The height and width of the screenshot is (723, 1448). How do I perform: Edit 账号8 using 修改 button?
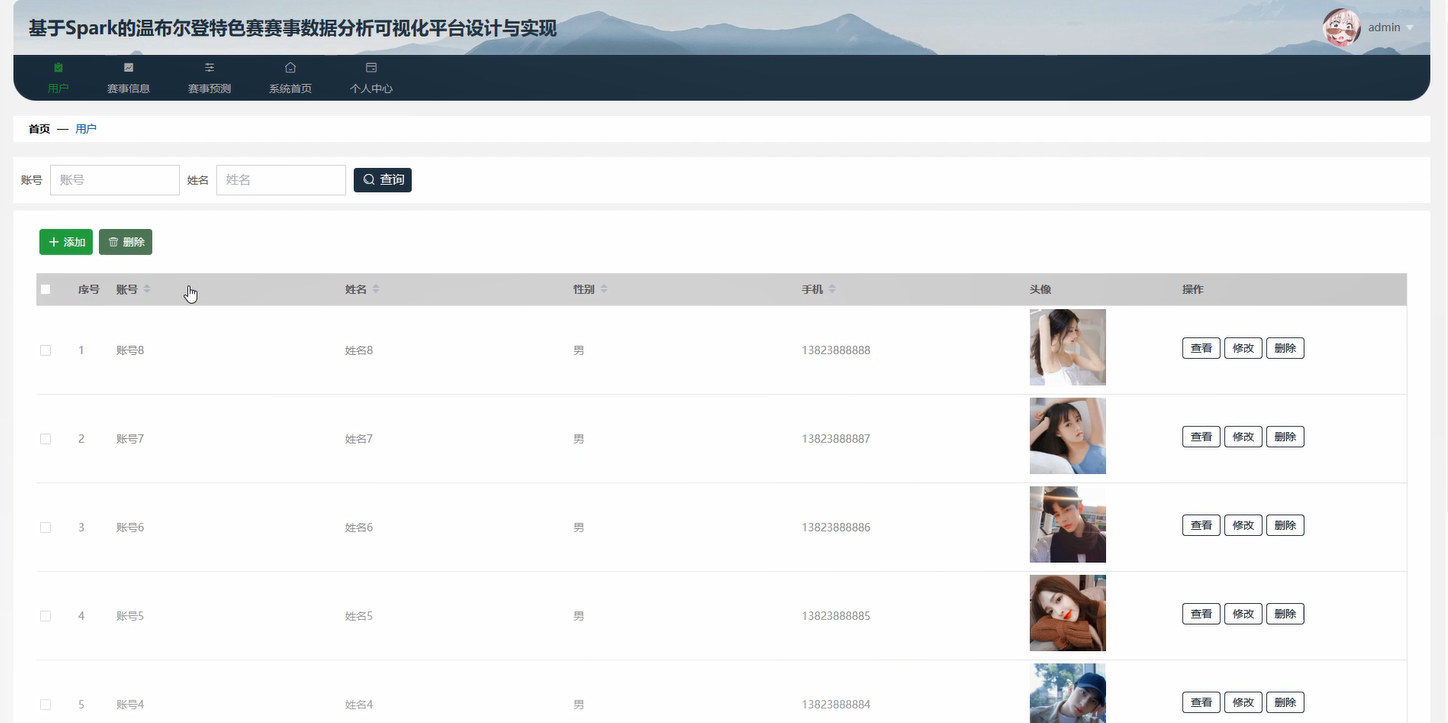[x=1243, y=348]
